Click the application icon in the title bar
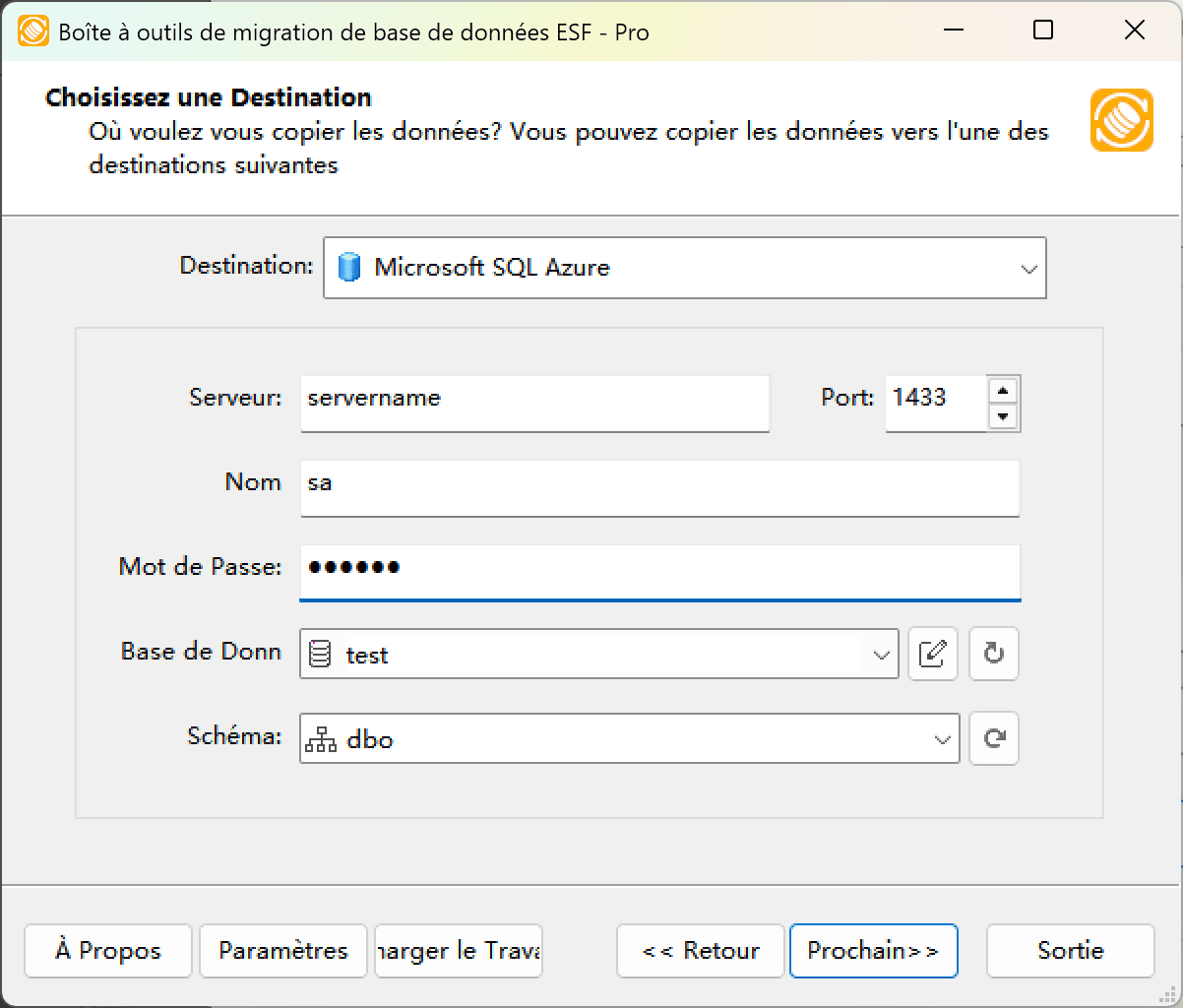 32,31
